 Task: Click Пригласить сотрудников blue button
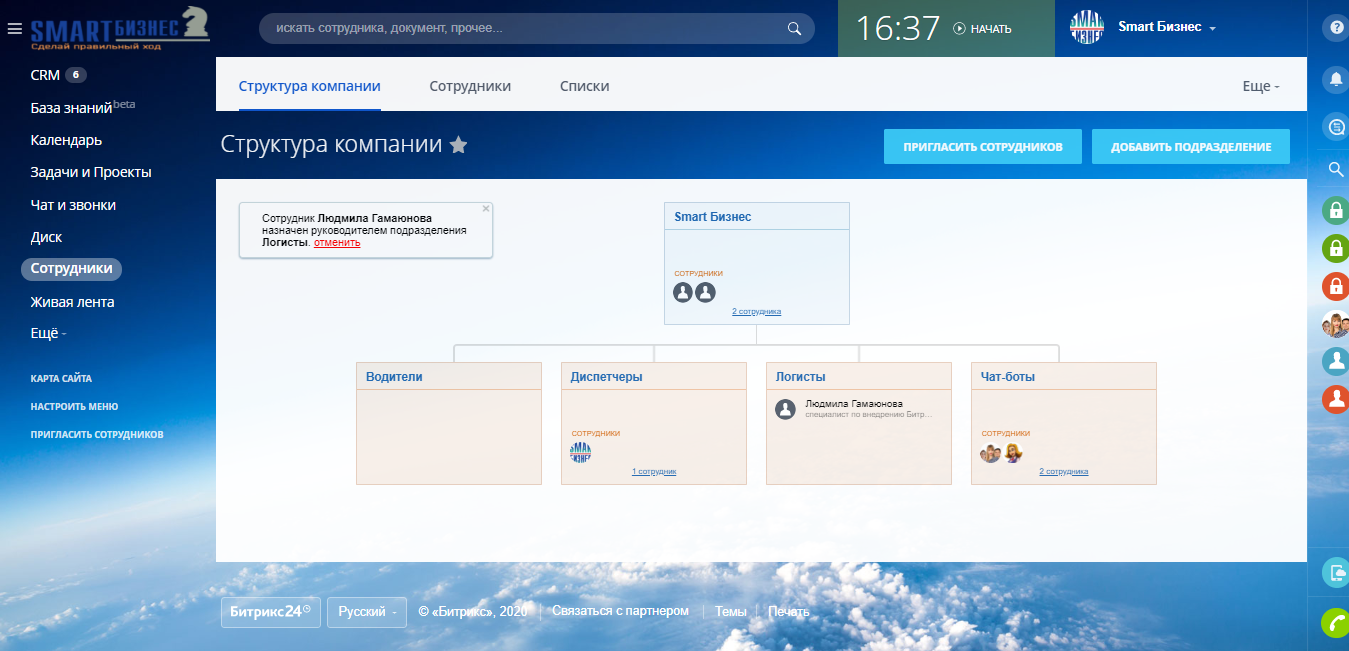981,147
